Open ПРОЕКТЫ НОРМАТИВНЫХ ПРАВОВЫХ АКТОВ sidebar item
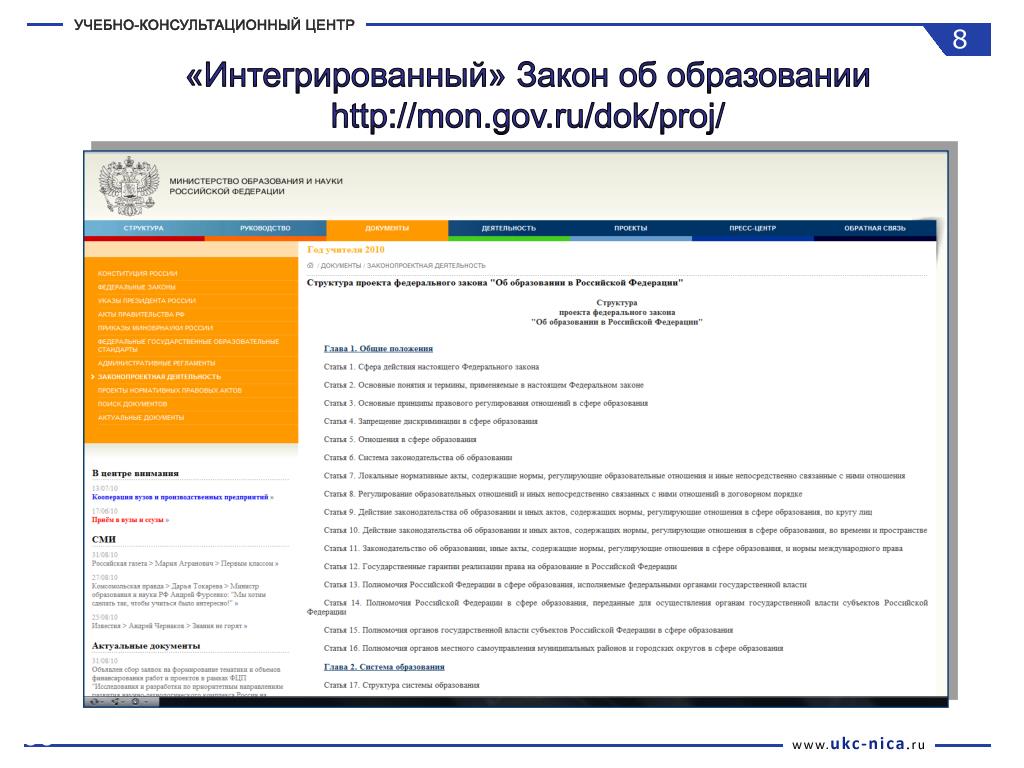Image resolution: width=1024 pixels, height=768 pixels. tap(169, 391)
